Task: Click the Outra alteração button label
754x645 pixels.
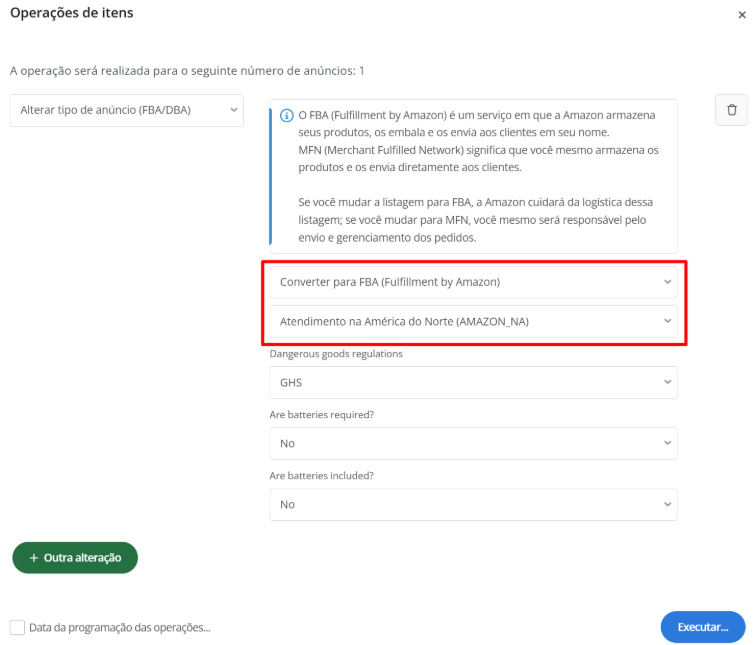Action: (x=82, y=558)
